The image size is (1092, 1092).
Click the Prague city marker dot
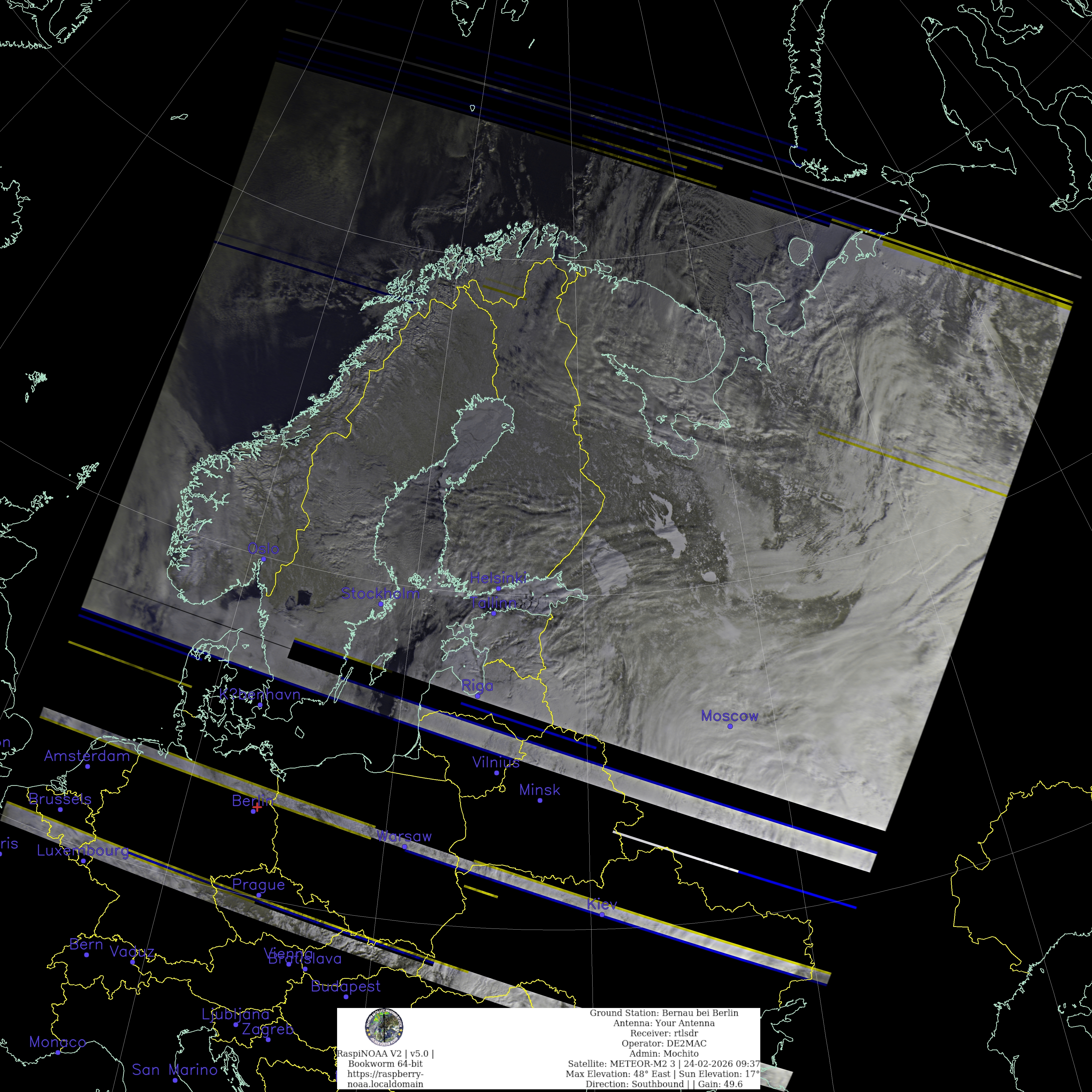[259, 895]
